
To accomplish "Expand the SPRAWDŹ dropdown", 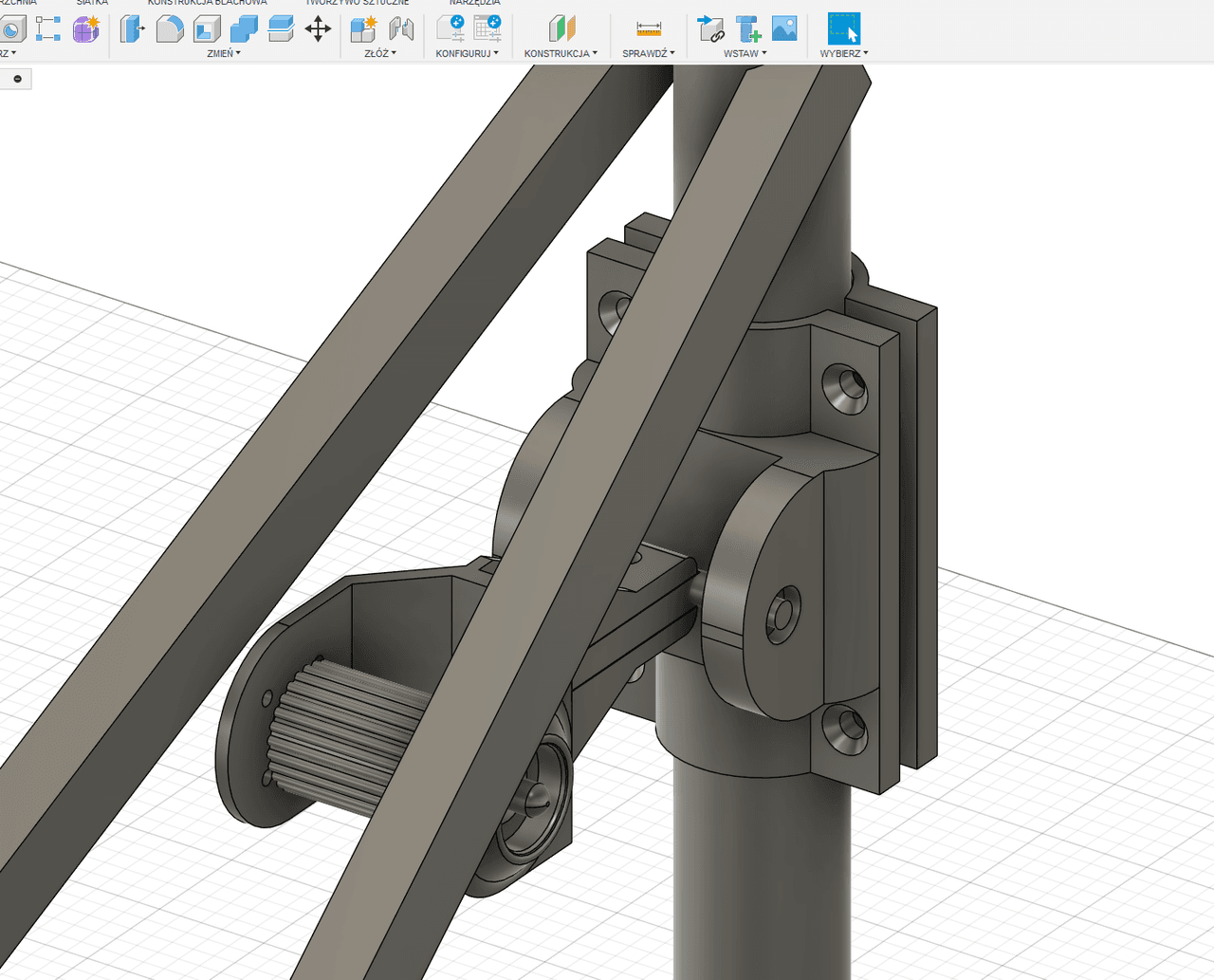I will pyautogui.click(x=649, y=53).
